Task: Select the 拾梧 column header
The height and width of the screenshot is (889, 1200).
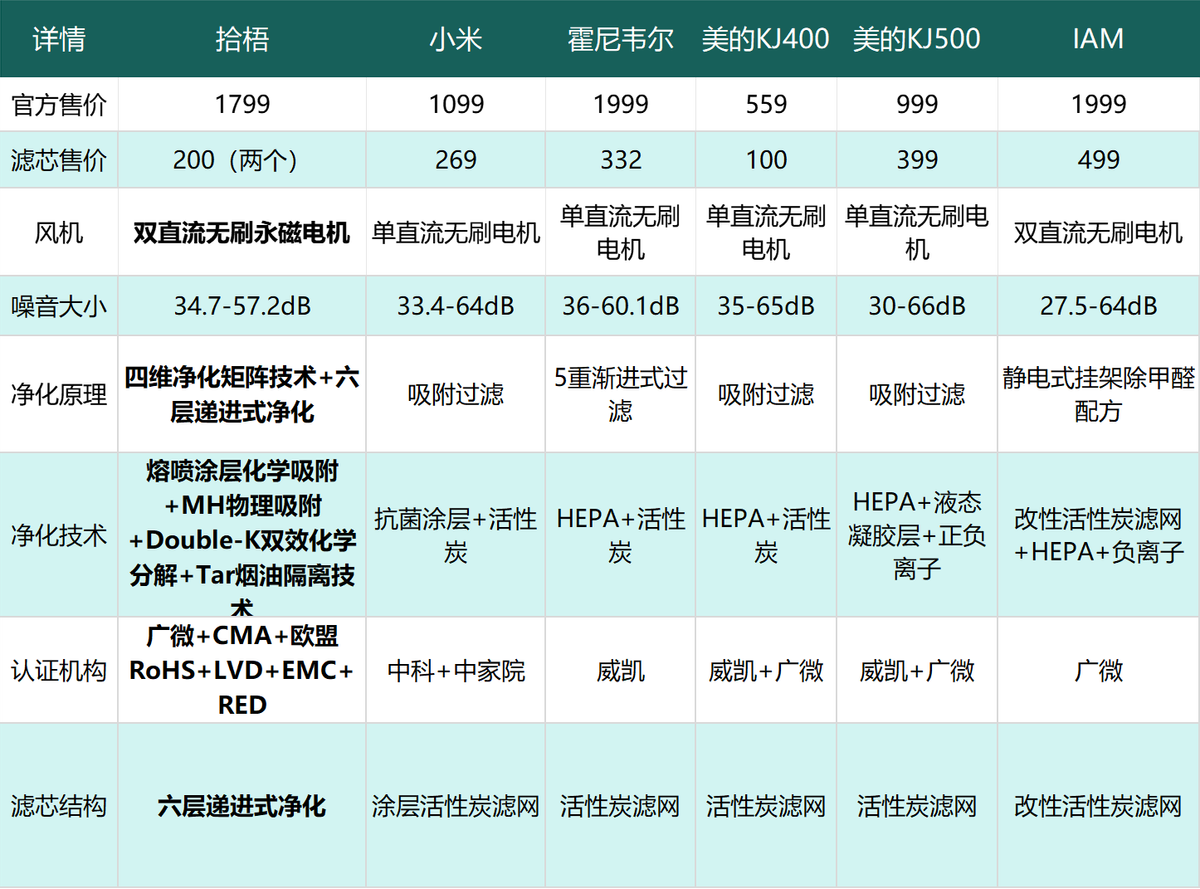Action: pyautogui.click(x=242, y=39)
